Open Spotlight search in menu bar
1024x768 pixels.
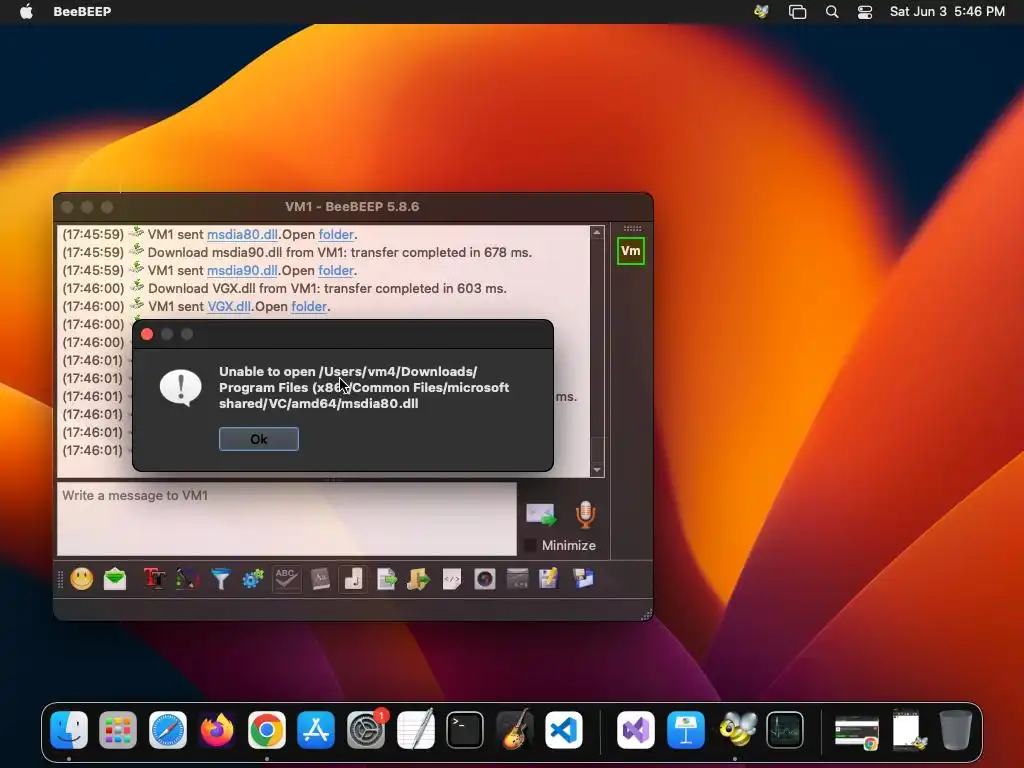pos(832,12)
